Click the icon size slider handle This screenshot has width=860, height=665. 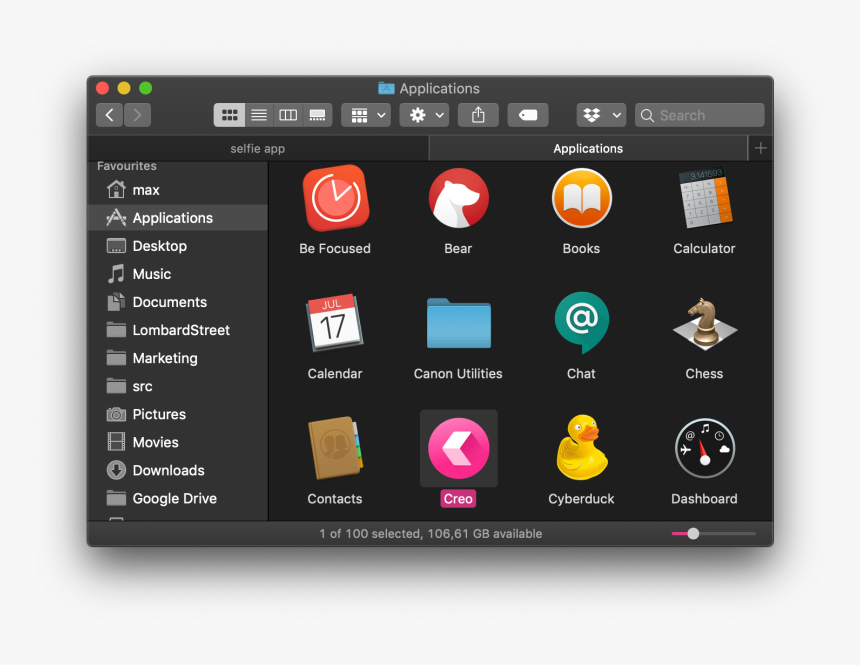pos(693,533)
